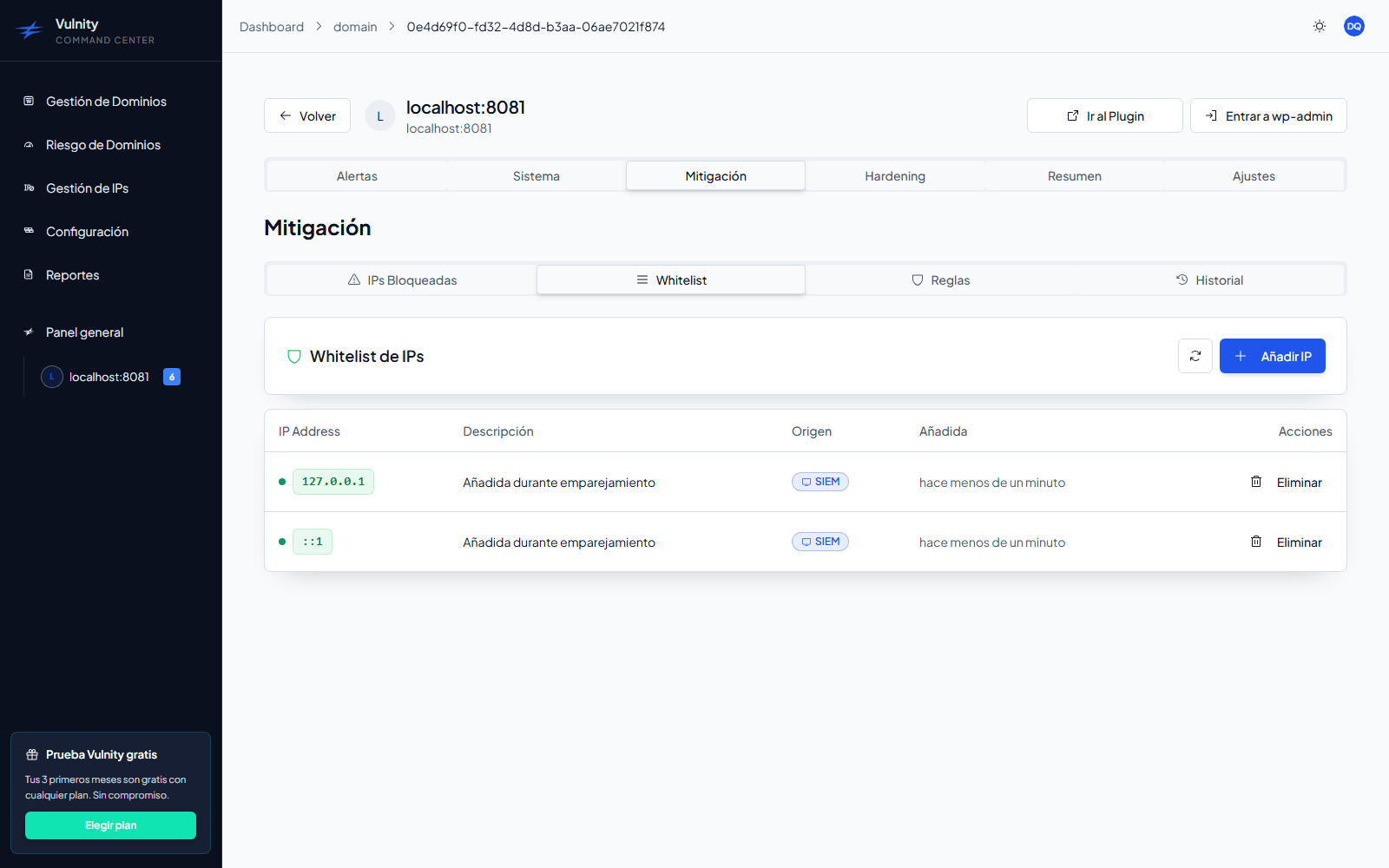Viewport: 1389px width, 868px height.
Task: Open the Historial sub-tab
Action: click(x=1209, y=280)
